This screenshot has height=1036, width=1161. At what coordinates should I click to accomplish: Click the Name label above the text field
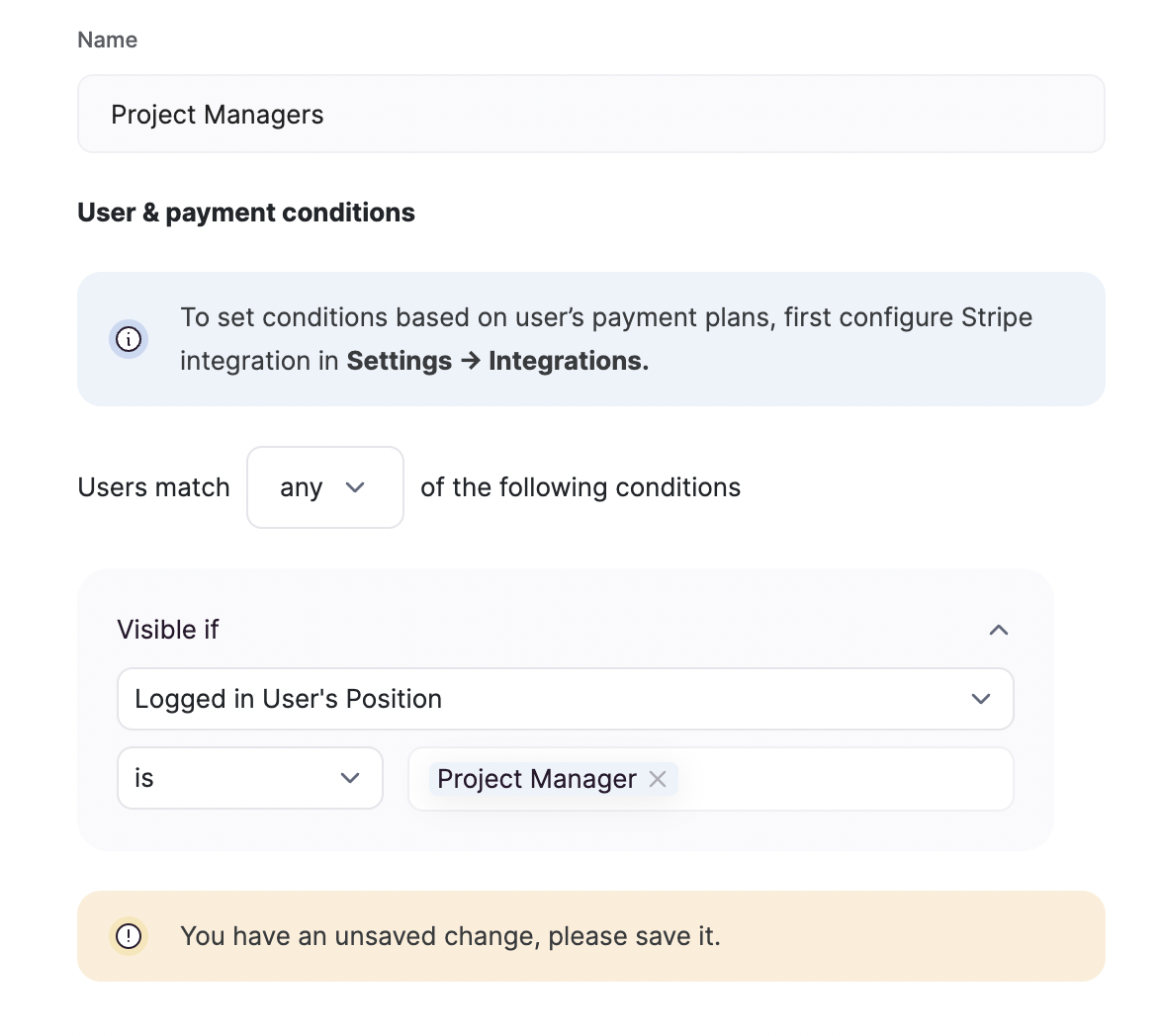click(107, 40)
